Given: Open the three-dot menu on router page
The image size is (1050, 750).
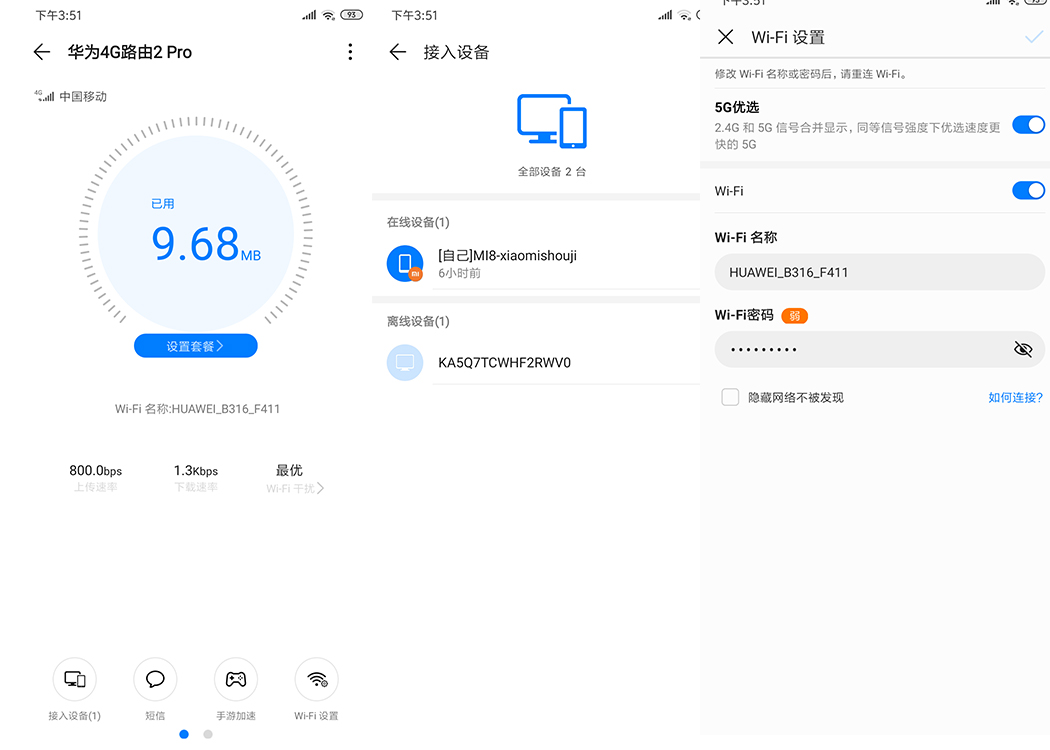Looking at the screenshot, I should point(350,51).
